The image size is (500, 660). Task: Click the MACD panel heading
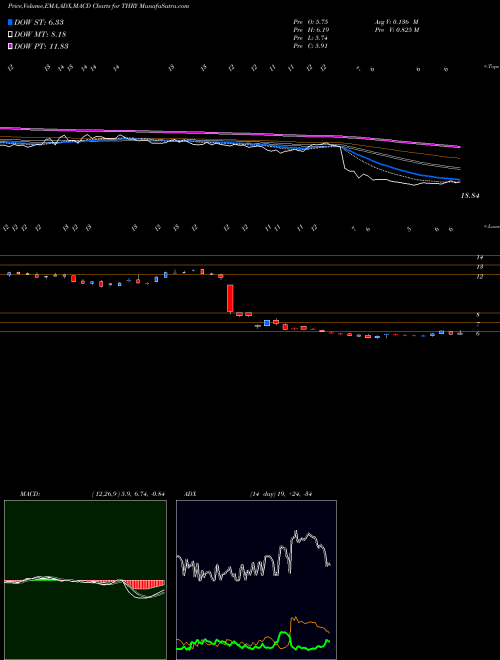(x=30, y=494)
